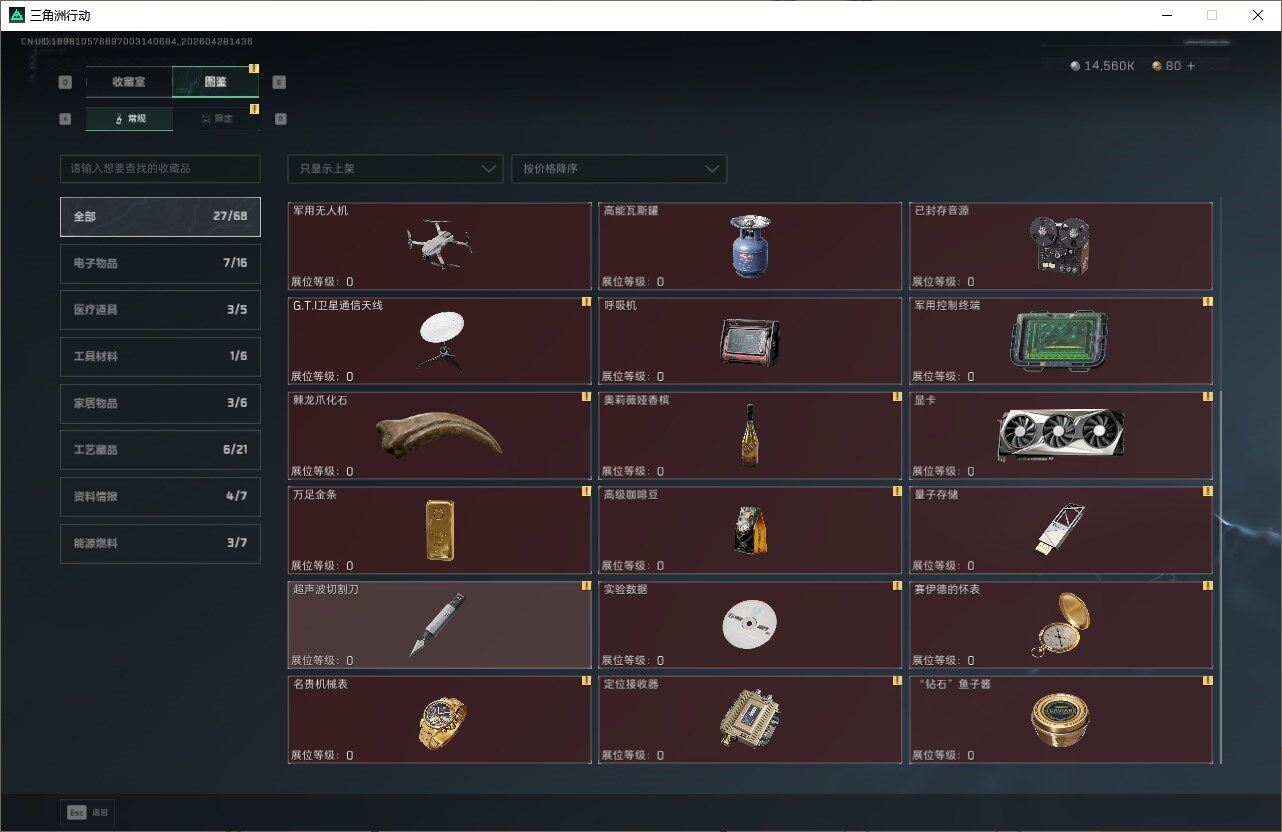
Task: Select the 呼吸机 ventilator item icon
Action: pos(749,341)
